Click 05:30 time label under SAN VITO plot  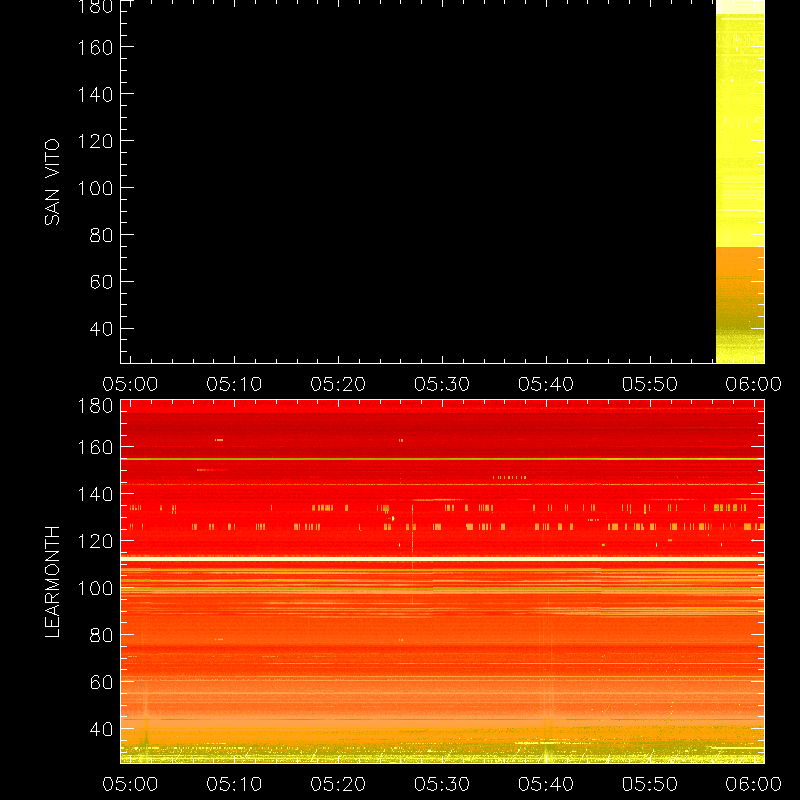click(442, 384)
